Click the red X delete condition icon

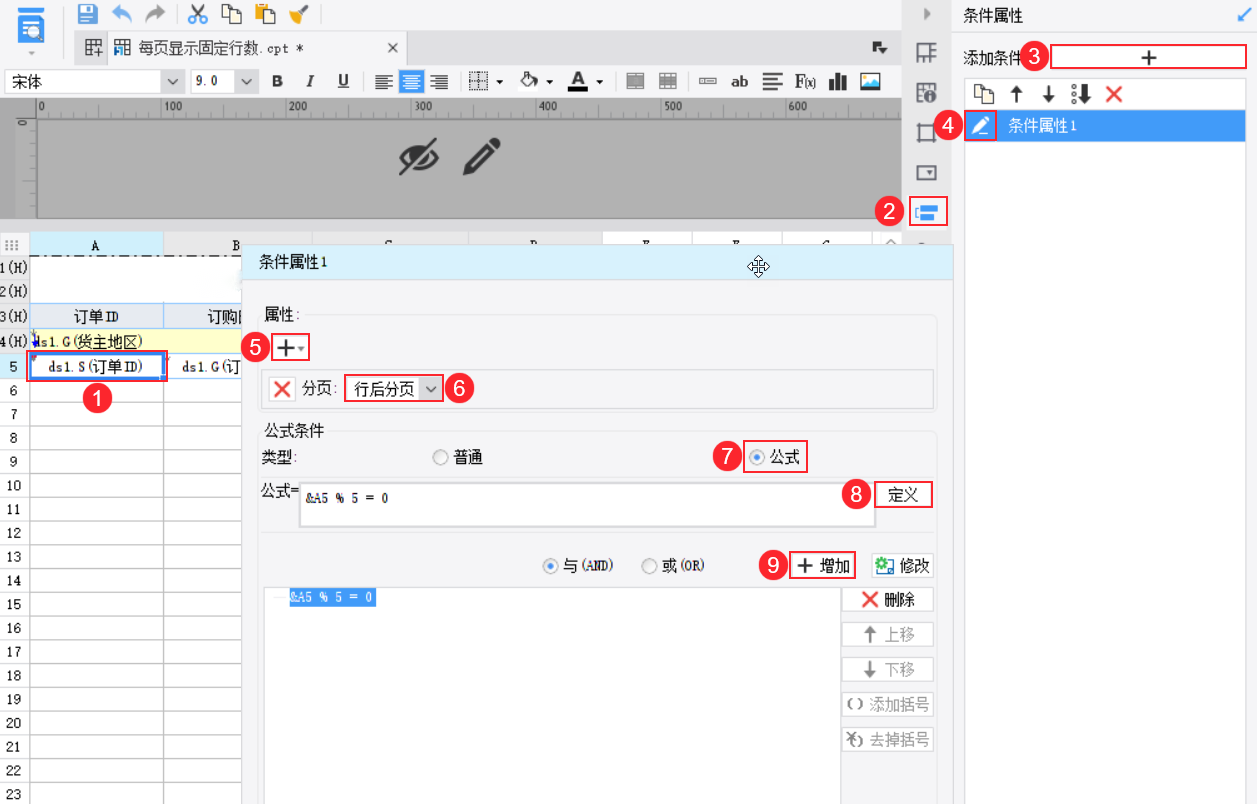1114,94
